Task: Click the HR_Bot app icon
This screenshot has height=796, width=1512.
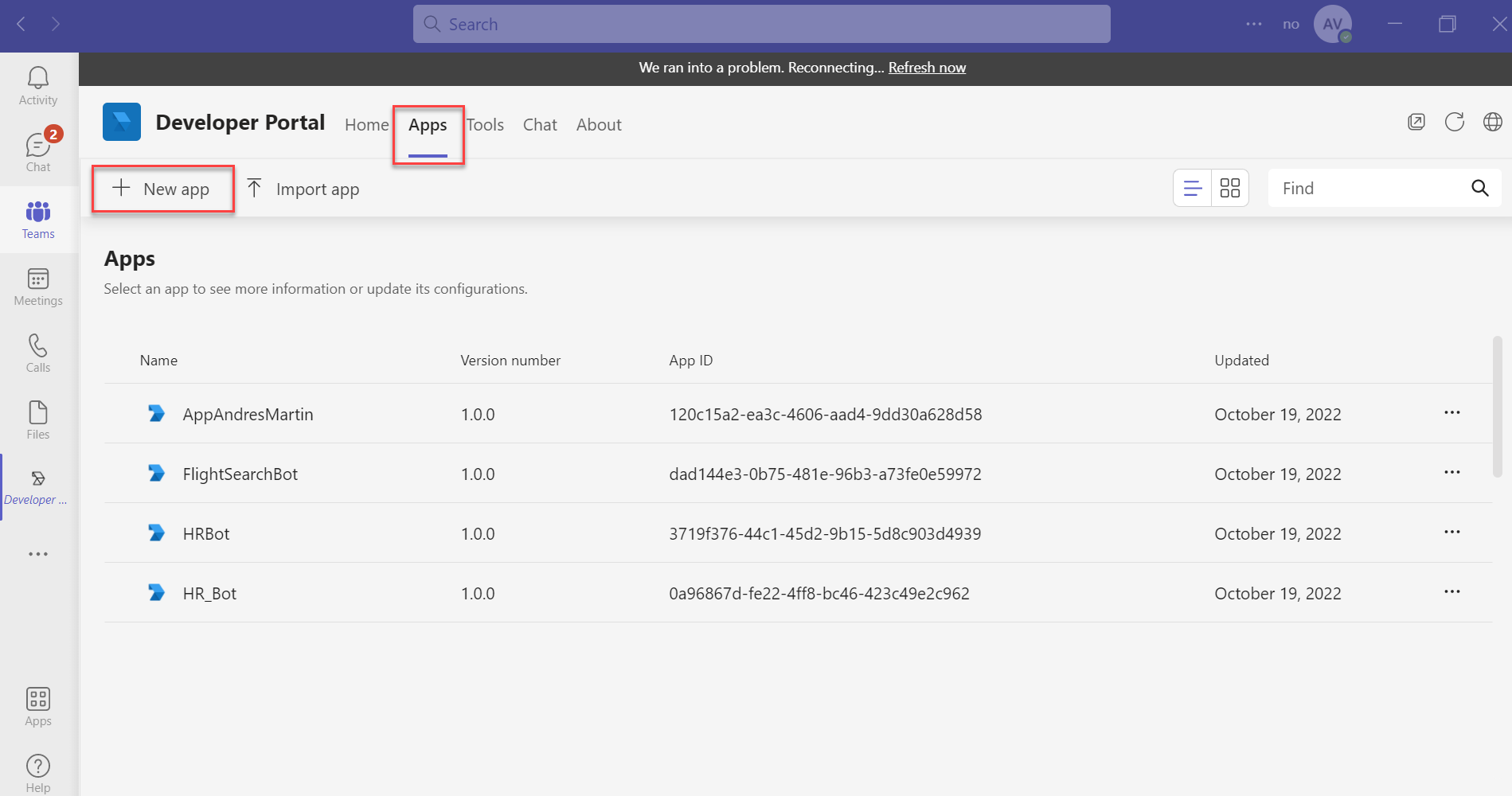Action: coord(157,592)
